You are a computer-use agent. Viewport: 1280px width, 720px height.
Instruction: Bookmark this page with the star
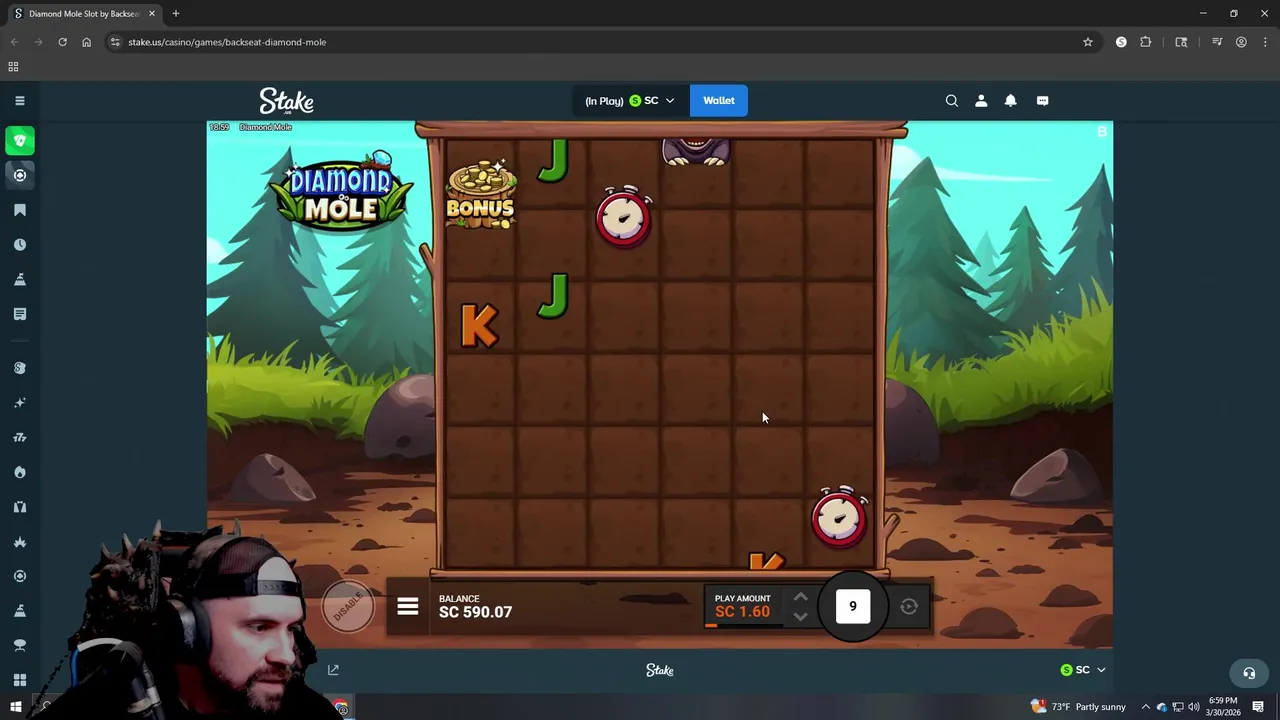1088,42
